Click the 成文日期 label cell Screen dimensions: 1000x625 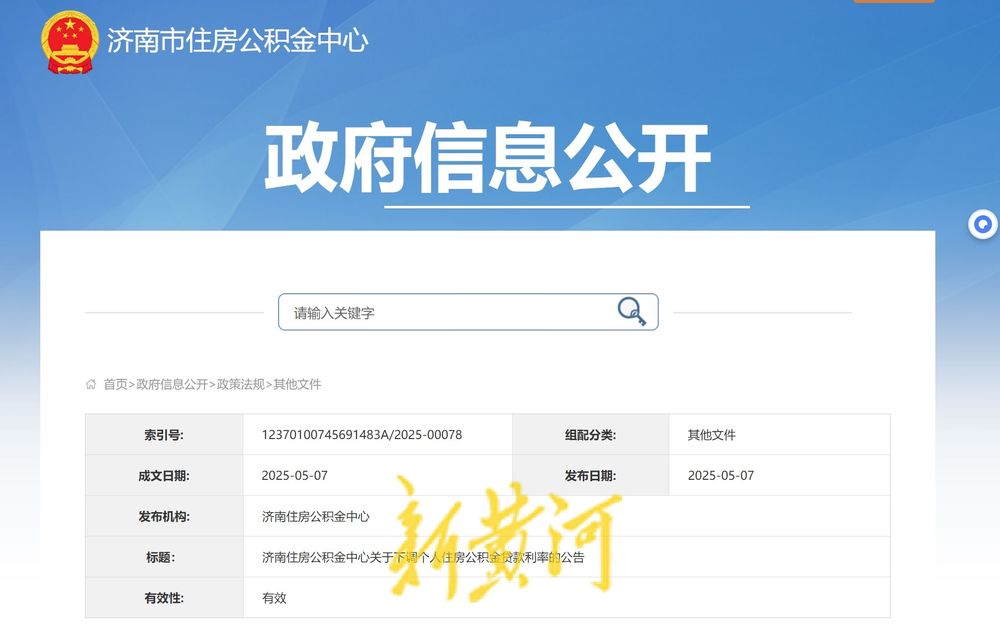tap(164, 476)
